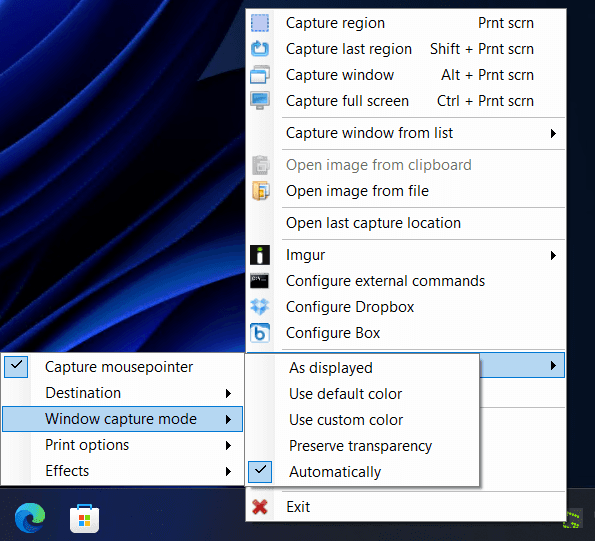595x541 pixels.
Task: Select Configure external commands
Action: pos(406,281)
